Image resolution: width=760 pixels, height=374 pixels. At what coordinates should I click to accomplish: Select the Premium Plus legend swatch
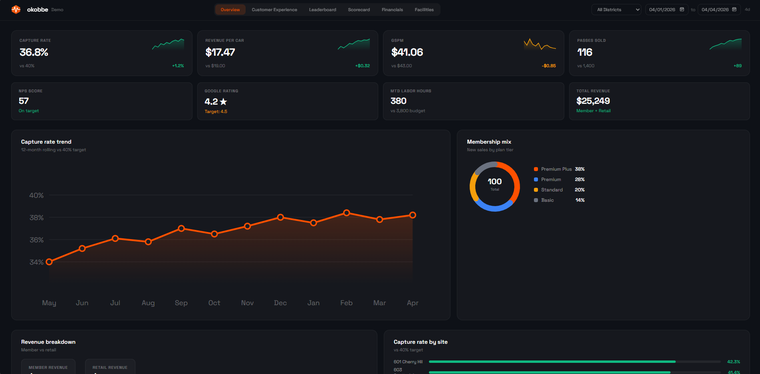point(536,169)
